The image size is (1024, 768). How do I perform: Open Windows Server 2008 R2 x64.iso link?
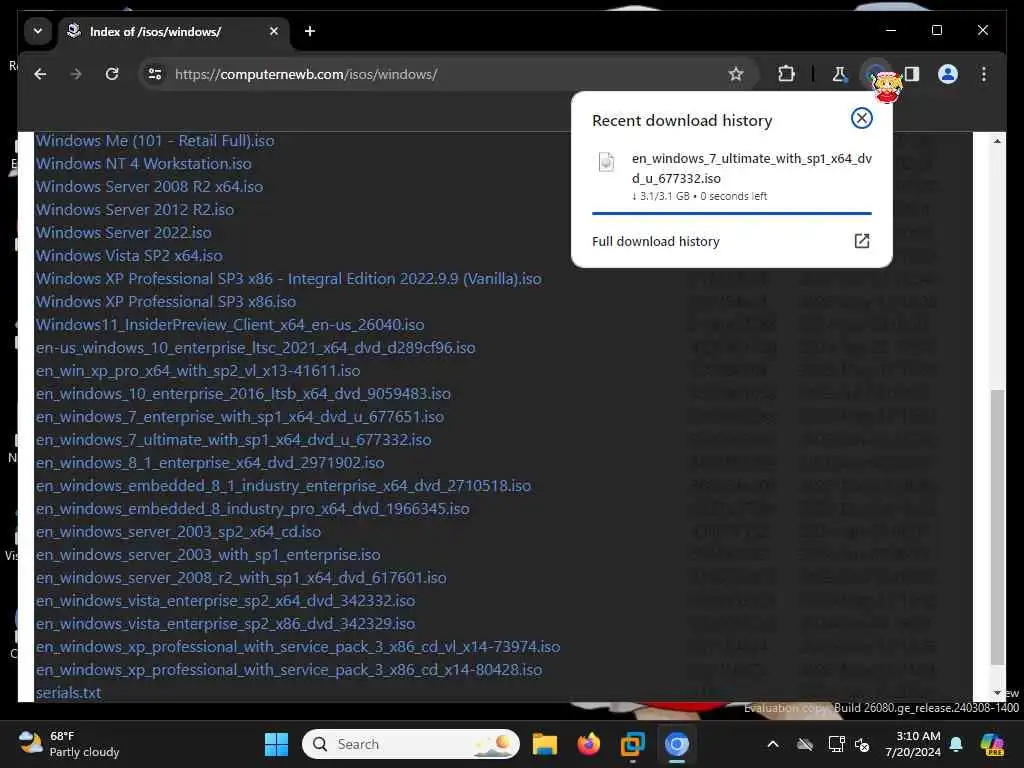(150, 187)
